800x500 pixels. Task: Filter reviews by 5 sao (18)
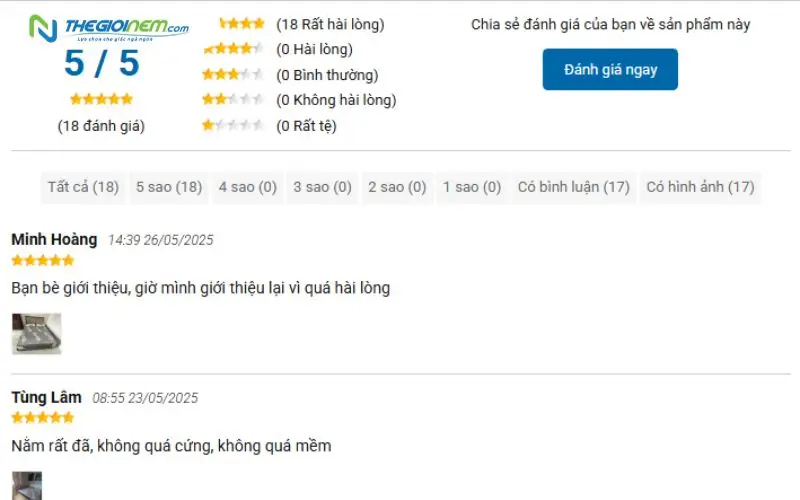point(169,187)
